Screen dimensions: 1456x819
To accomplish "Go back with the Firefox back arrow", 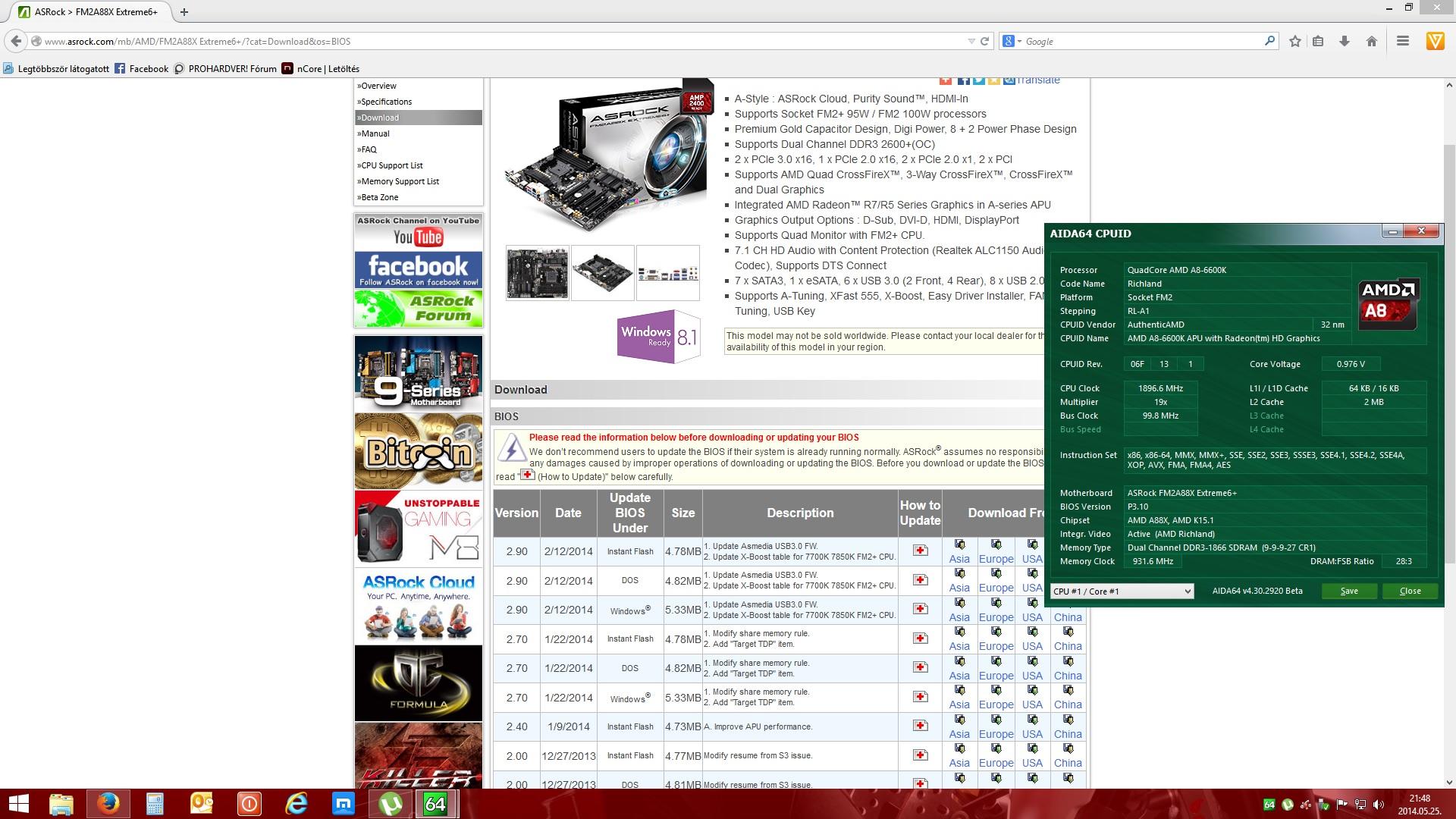I will click(16, 41).
